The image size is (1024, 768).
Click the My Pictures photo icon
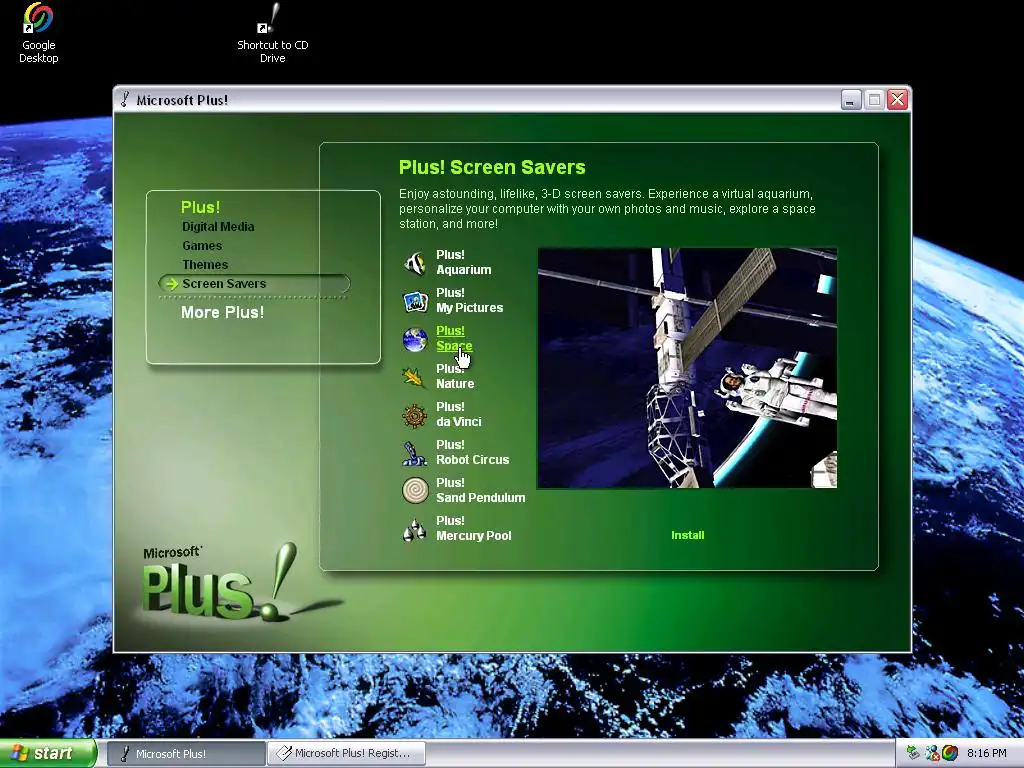click(415, 301)
